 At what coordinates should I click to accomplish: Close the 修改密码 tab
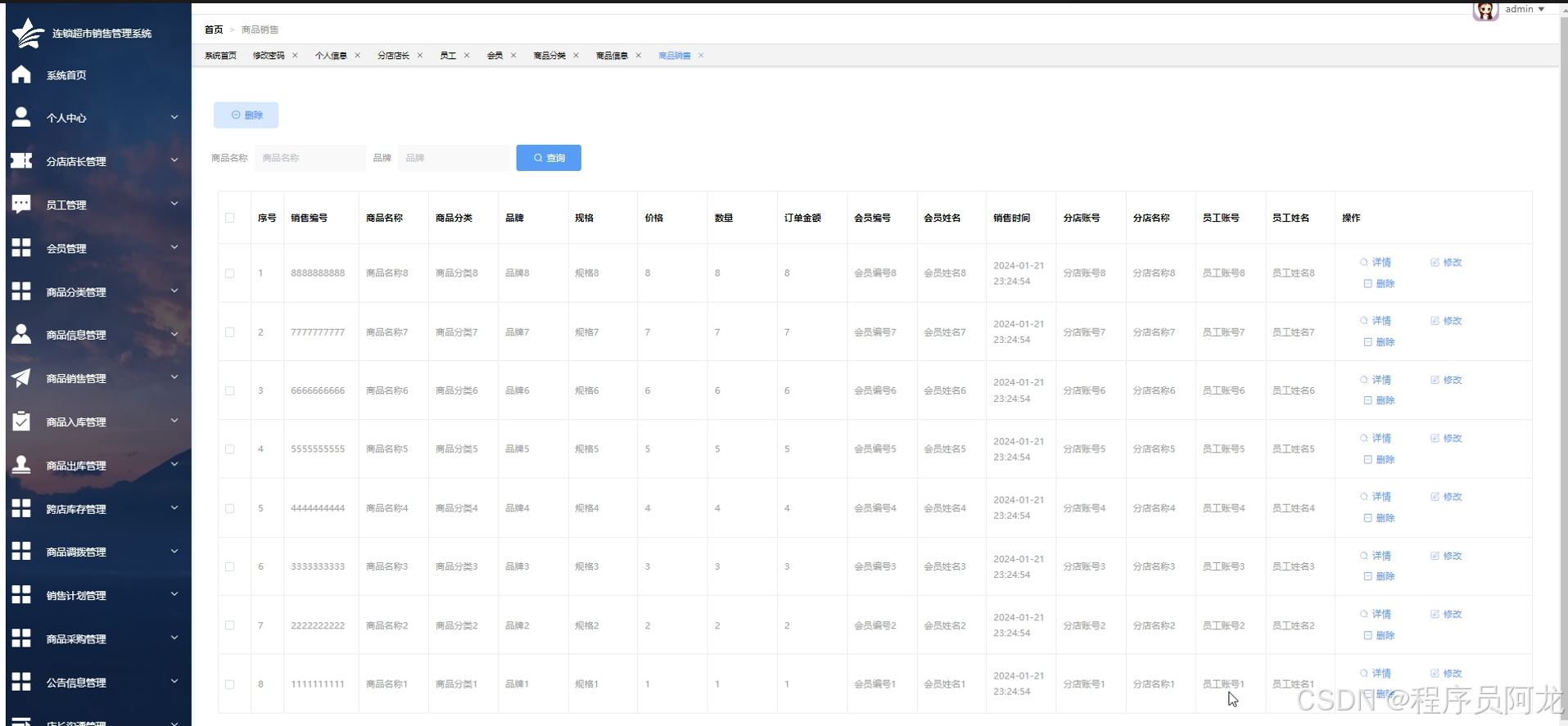click(295, 56)
